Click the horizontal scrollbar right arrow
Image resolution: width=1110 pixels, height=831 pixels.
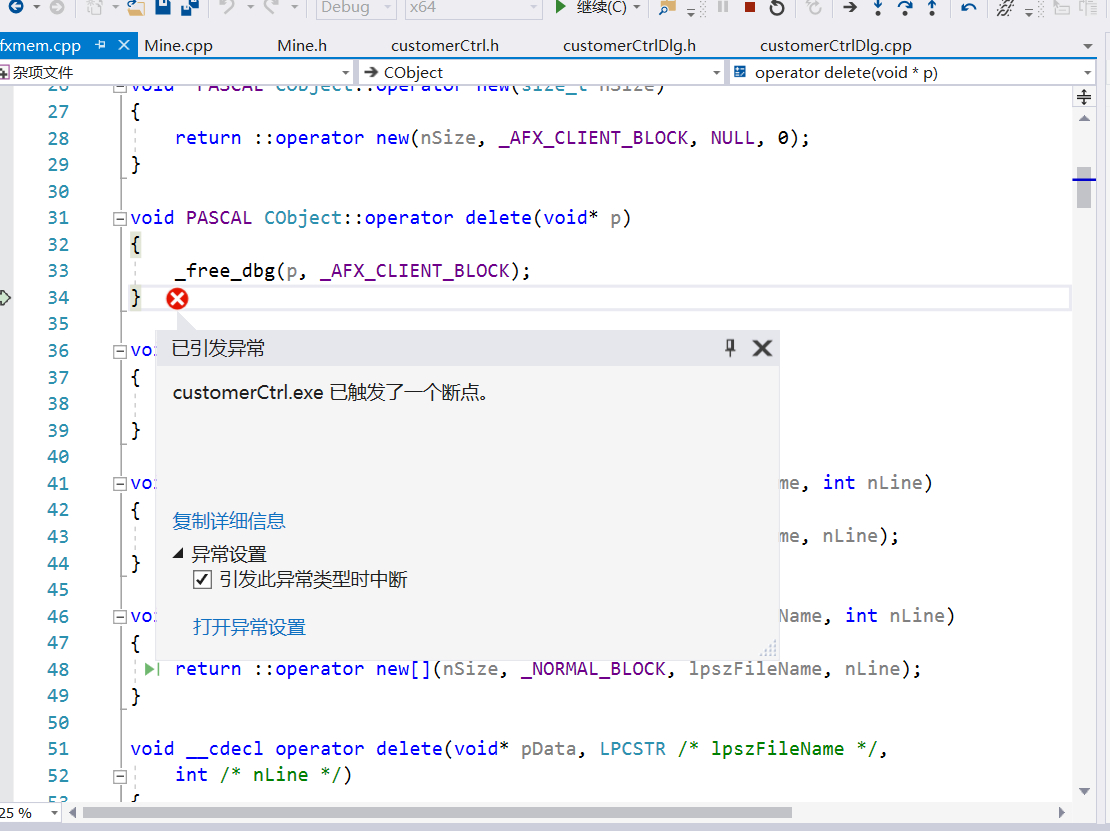click(x=1061, y=813)
